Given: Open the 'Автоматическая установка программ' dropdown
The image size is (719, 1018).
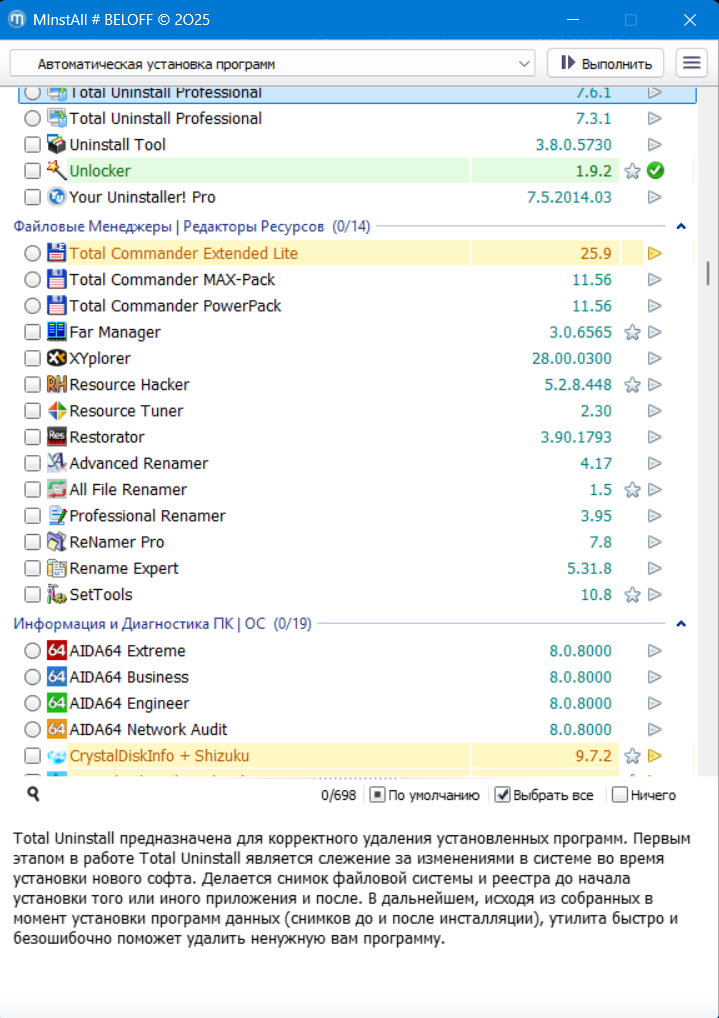Looking at the screenshot, I should click(272, 64).
